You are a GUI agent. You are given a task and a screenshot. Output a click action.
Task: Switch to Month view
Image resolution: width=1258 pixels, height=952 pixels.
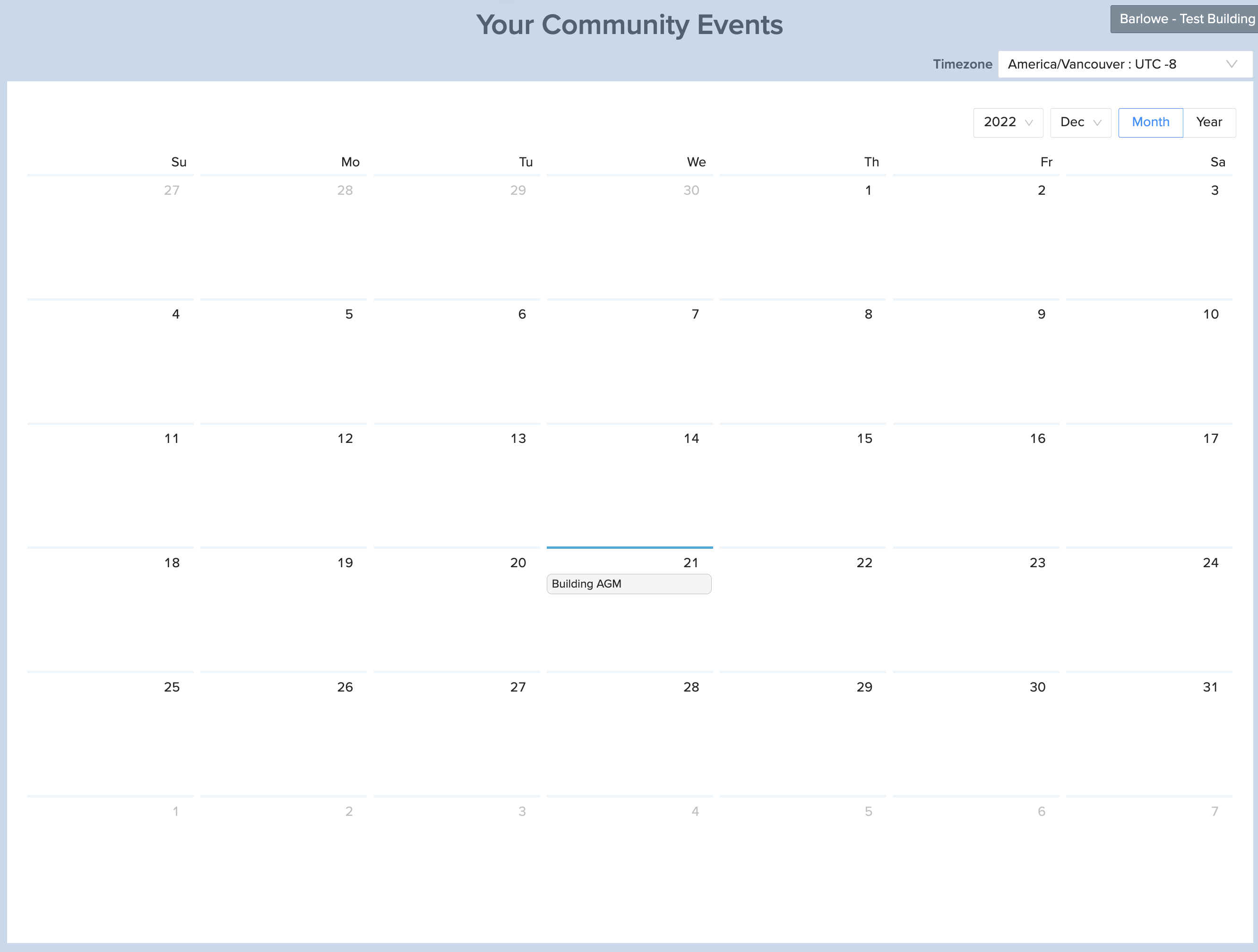click(x=1151, y=122)
